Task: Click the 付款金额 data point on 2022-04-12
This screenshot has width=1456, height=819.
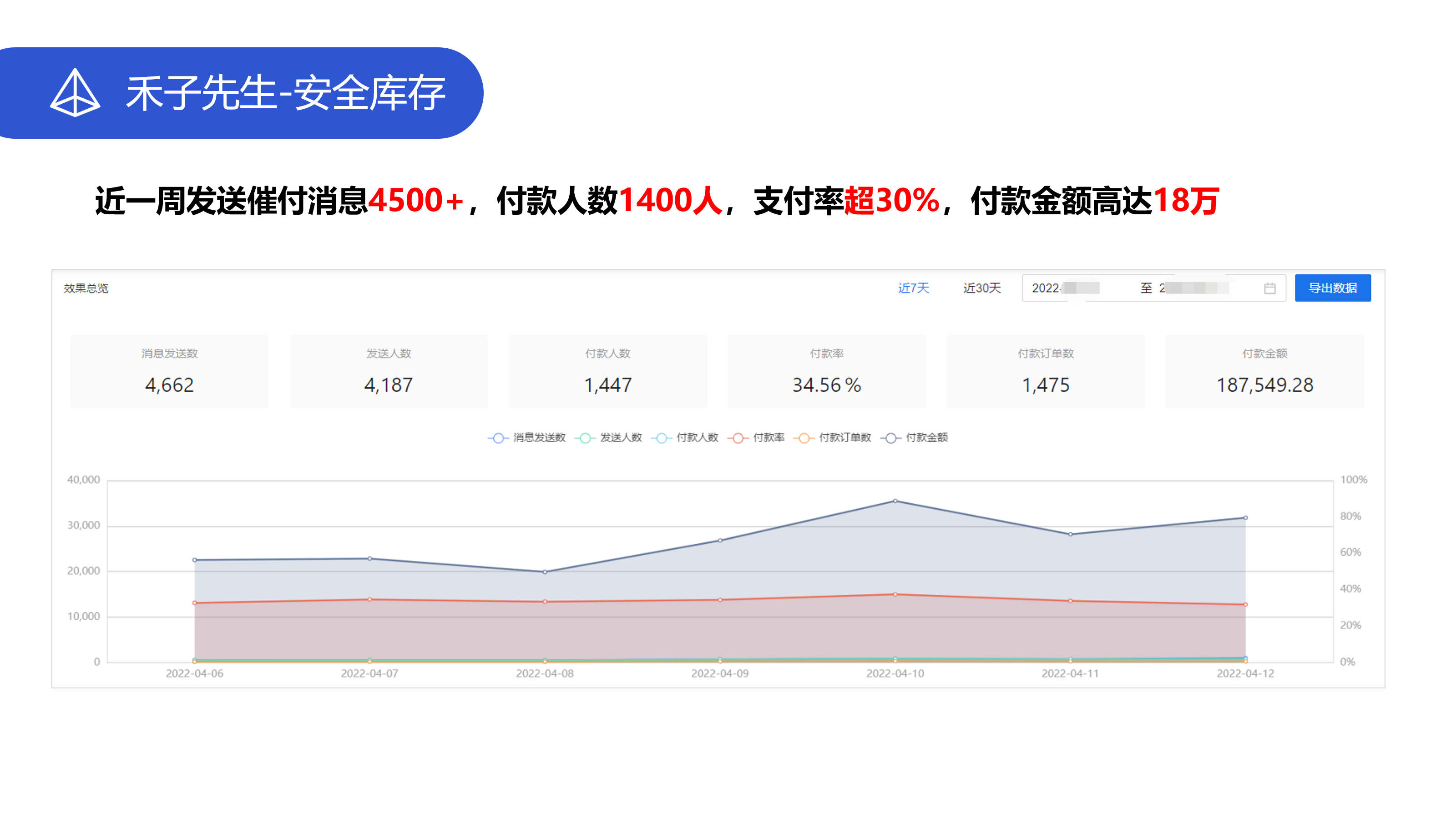Action: click(1245, 518)
